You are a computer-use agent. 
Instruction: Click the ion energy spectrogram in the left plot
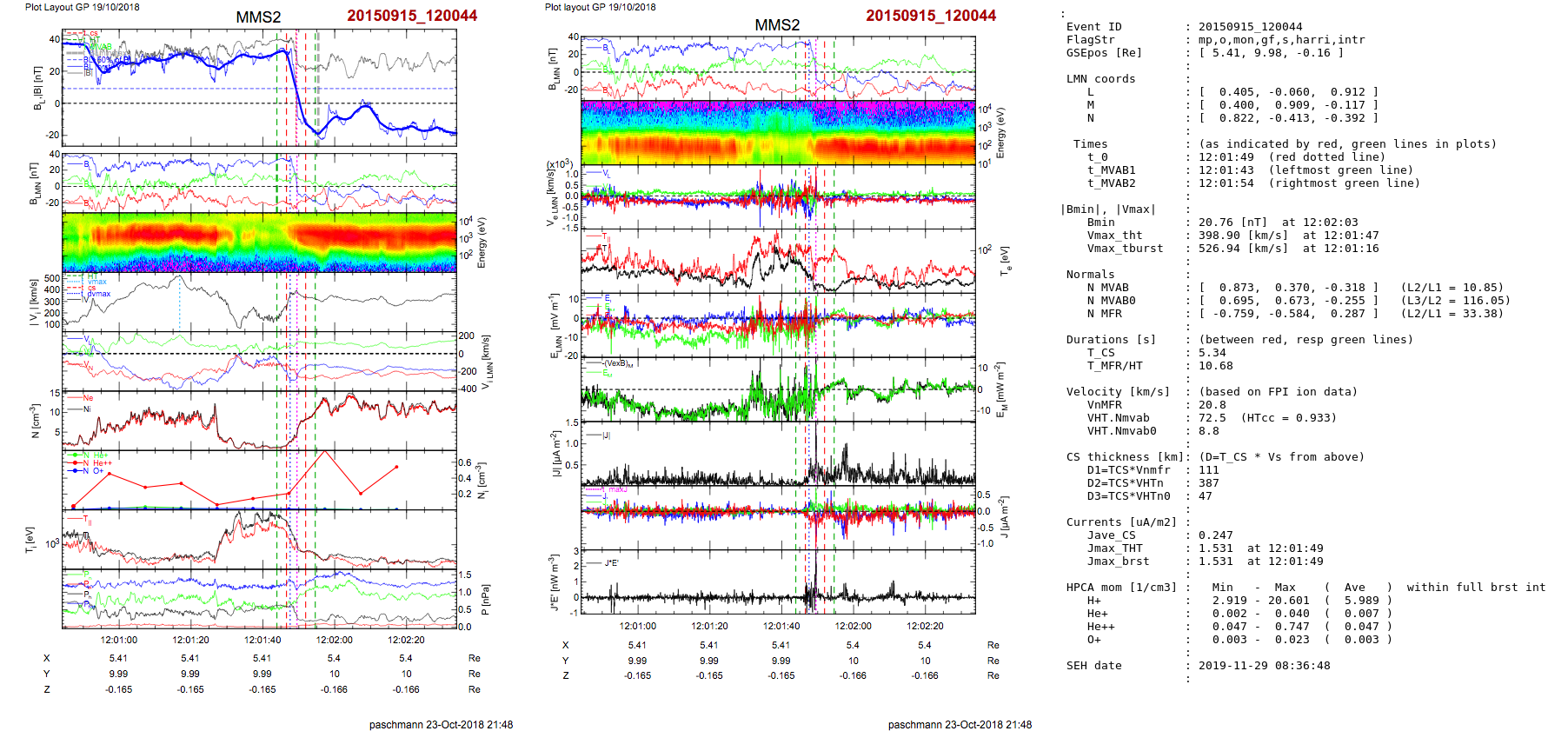pyautogui.click(x=259, y=242)
